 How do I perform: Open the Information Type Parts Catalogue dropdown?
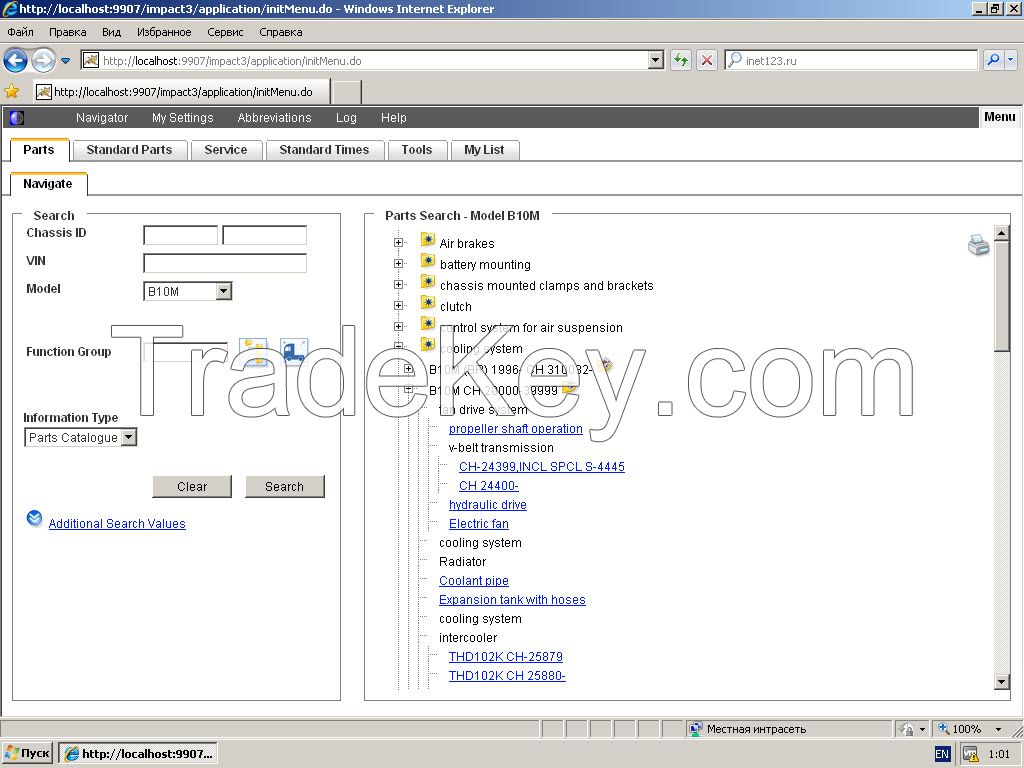point(129,437)
